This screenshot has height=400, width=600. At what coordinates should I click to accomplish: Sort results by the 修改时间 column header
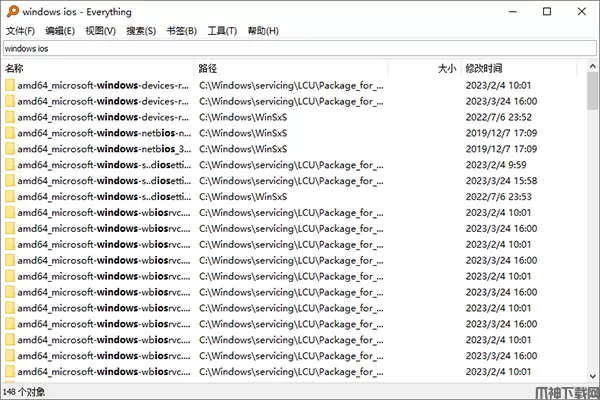(x=518, y=68)
